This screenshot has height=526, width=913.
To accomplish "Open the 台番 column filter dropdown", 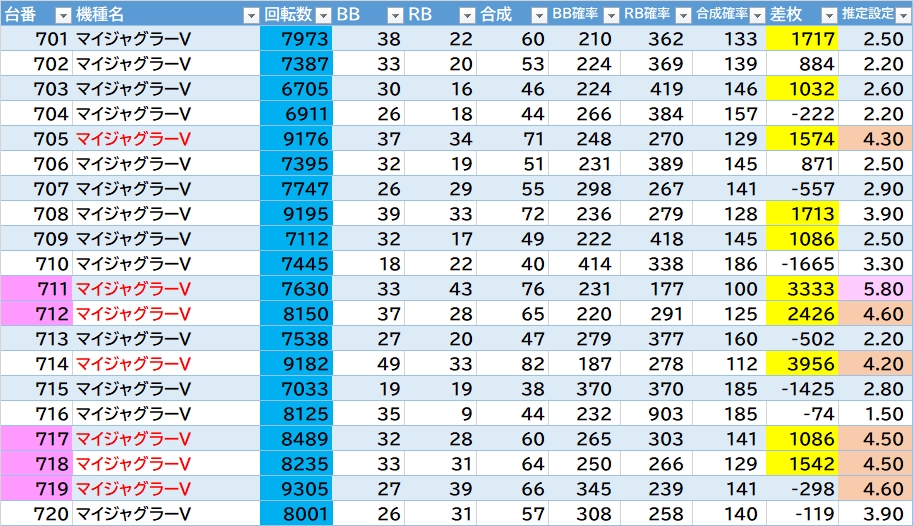I will [63, 15].
